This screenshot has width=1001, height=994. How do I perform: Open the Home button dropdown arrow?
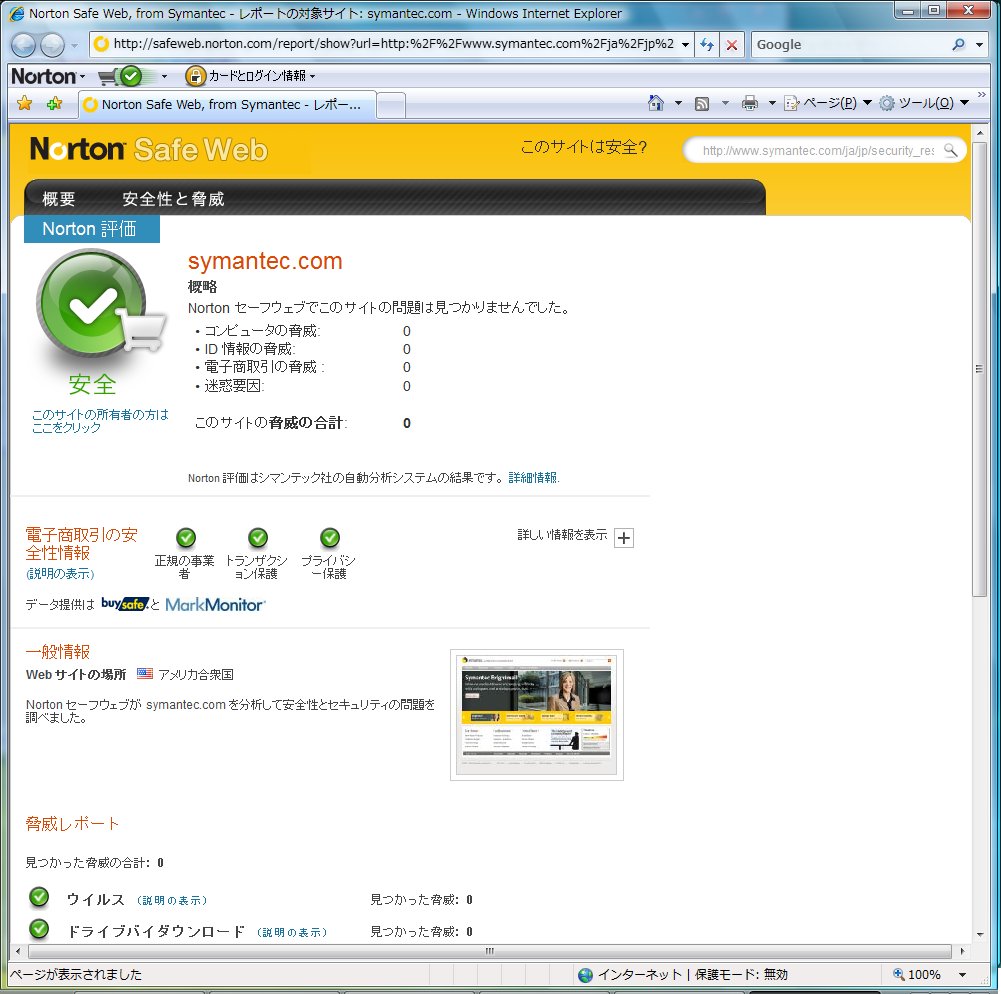pos(678,103)
